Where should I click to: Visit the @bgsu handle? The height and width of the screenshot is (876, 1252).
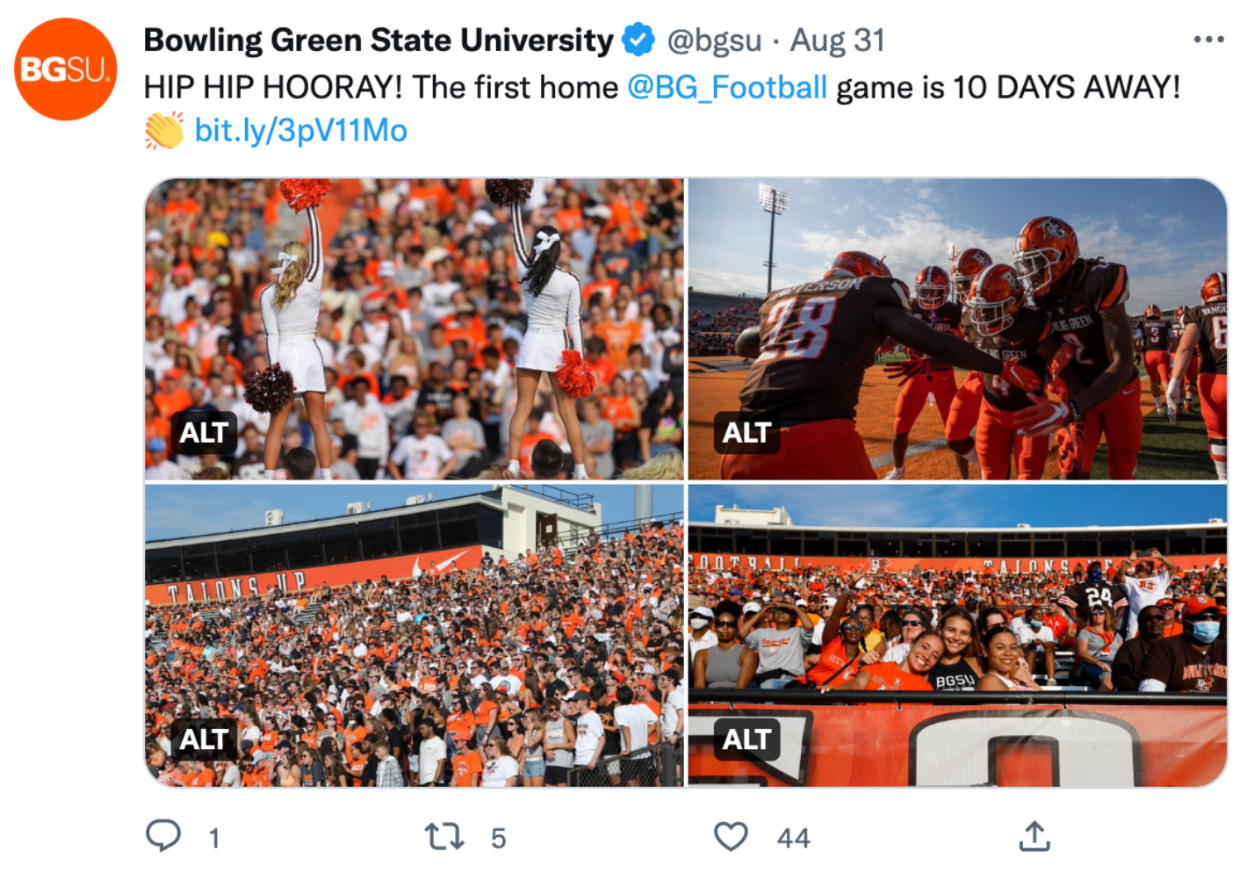click(x=714, y=41)
